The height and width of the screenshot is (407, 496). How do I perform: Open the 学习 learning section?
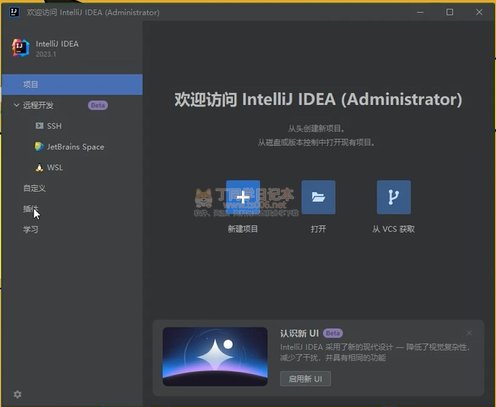coord(31,229)
